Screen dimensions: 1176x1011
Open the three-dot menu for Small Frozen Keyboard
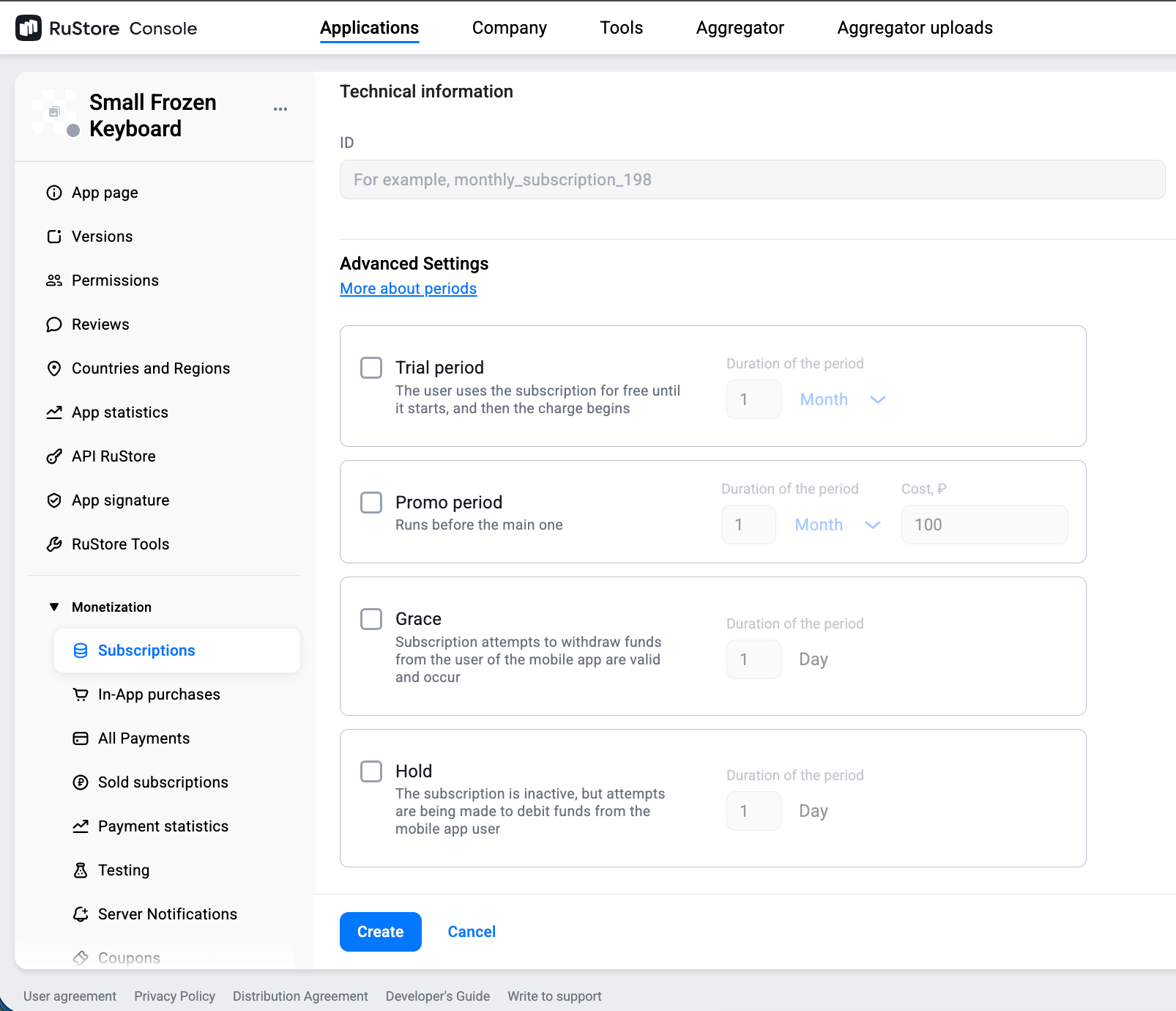click(x=280, y=109)
